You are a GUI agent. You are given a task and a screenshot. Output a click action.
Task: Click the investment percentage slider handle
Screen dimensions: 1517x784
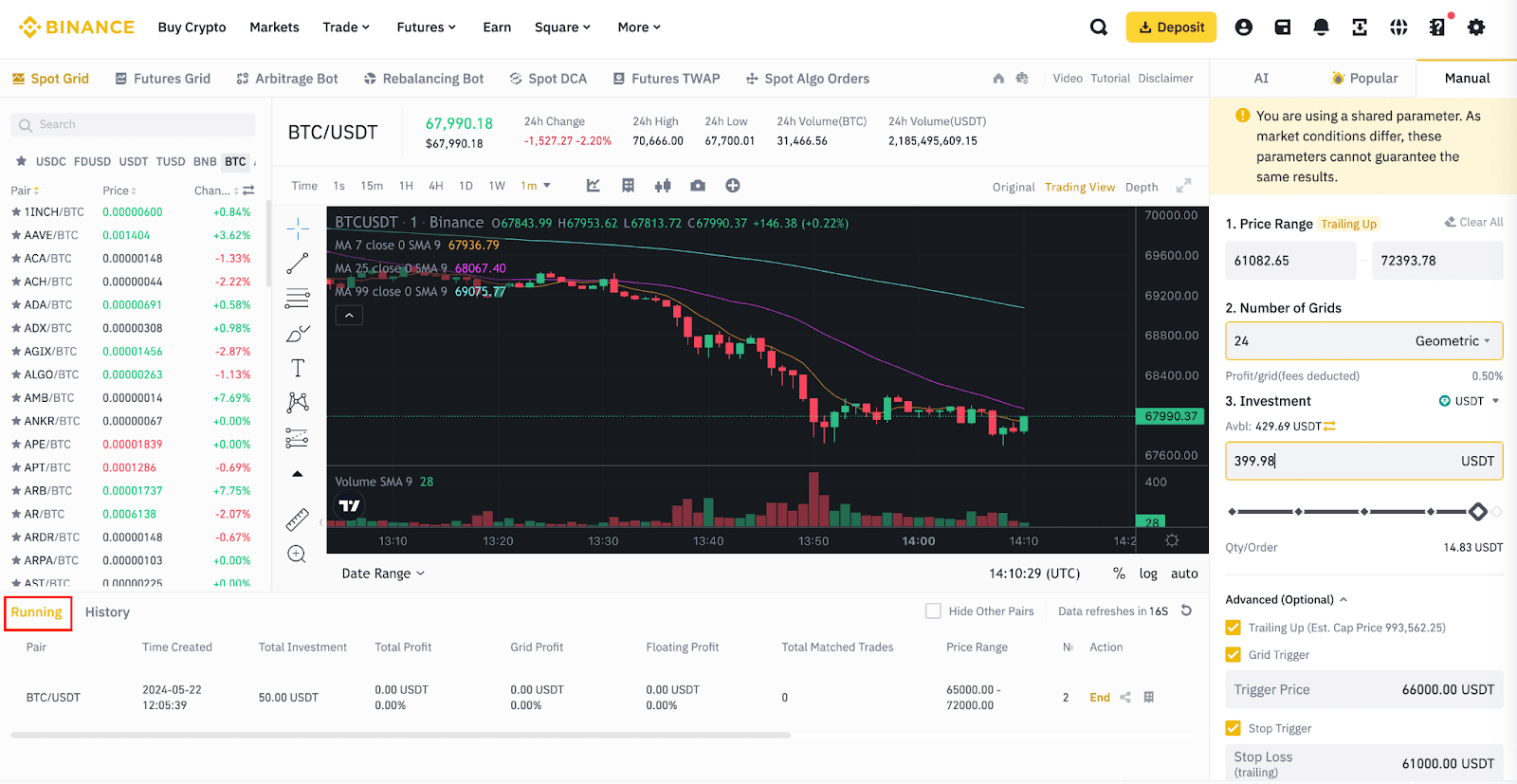click(1477, 512)
